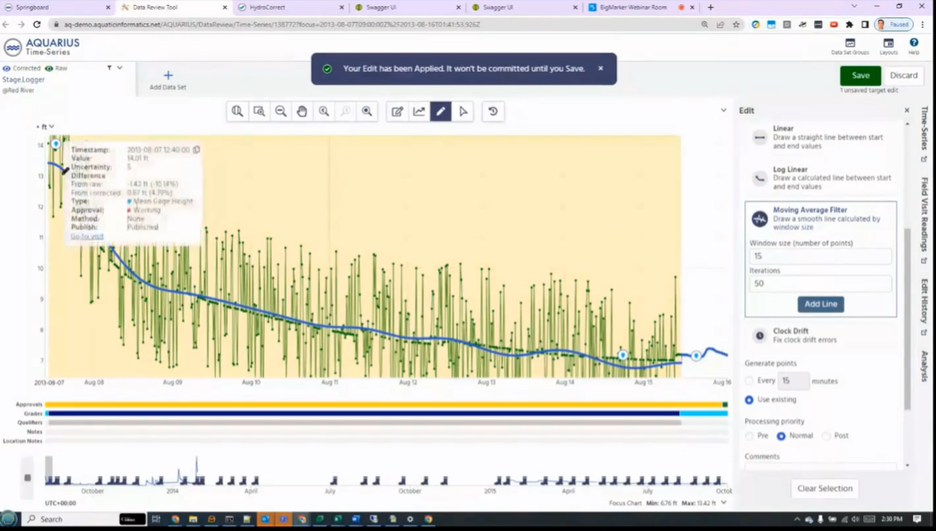The height and width of the screenshot is (531, 936).
Task: Expand the Stage.Logger dataset chevron
Action: [x=120, y=68]
